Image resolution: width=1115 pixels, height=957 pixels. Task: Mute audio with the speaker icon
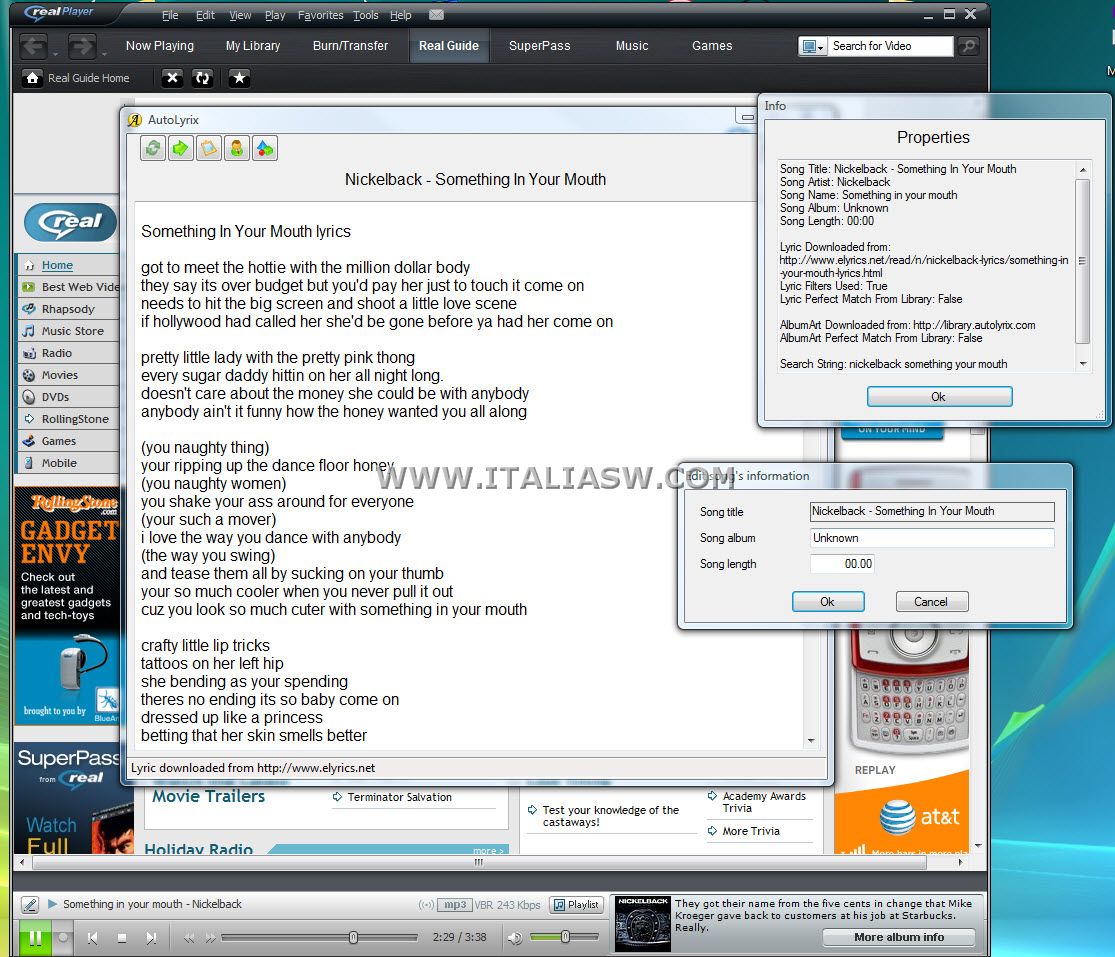point(515,938)
